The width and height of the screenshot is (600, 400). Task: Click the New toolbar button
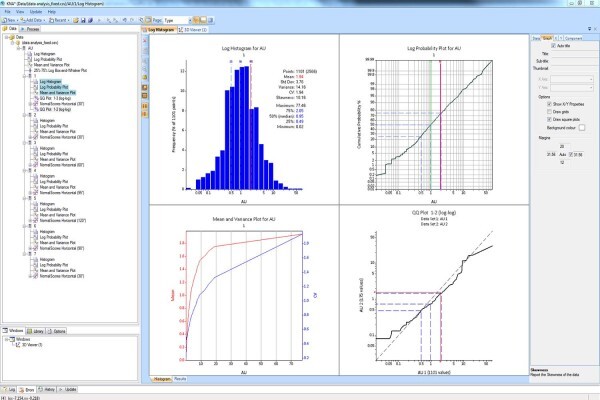point(10,20)
